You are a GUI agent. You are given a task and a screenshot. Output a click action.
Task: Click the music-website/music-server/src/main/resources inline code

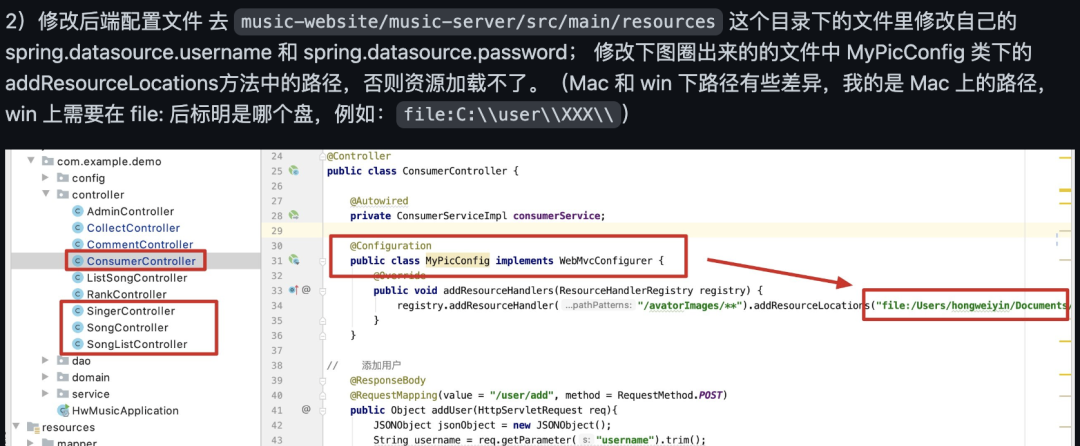479,22
